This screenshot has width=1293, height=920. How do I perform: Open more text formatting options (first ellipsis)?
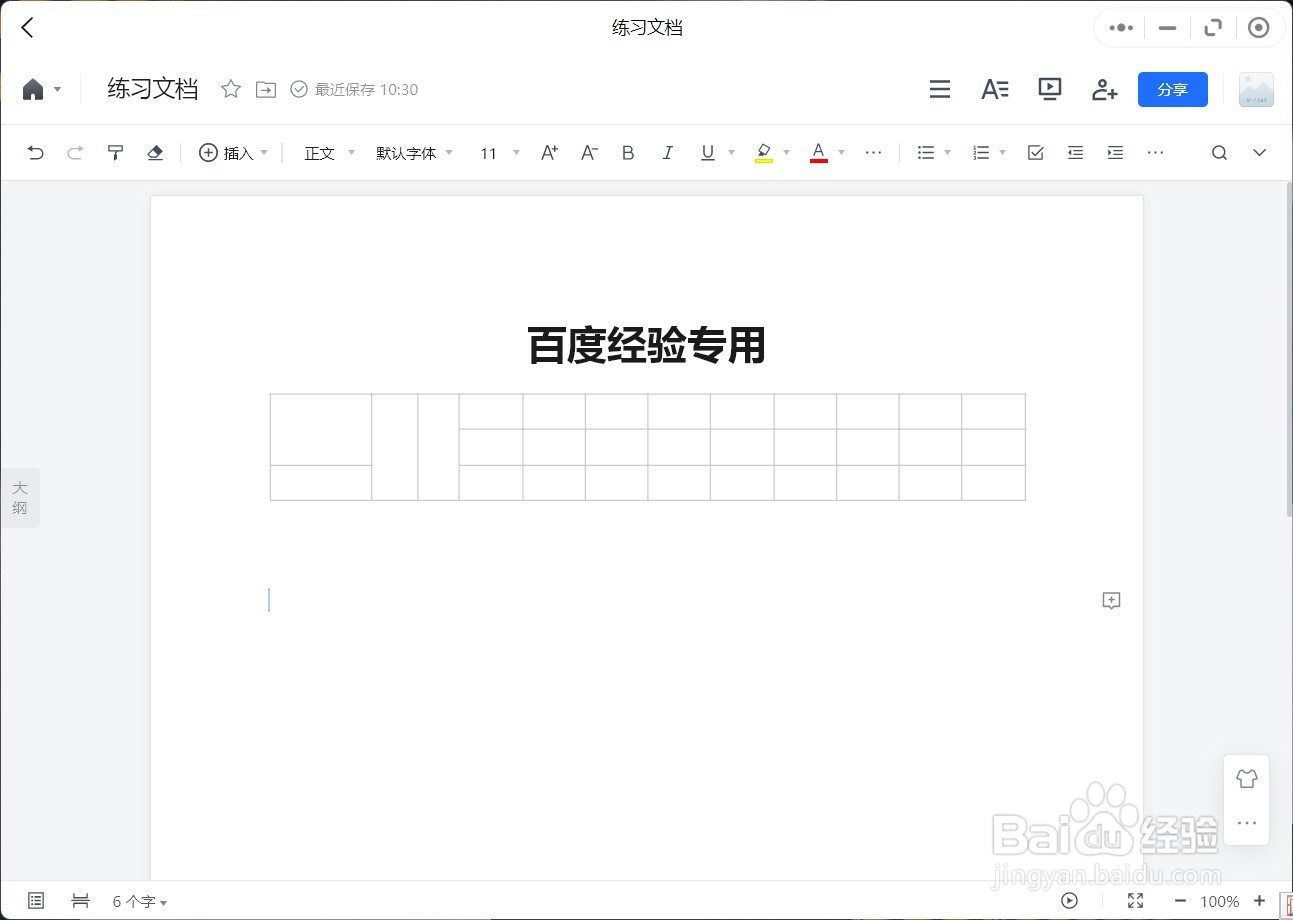click(x=874, y=153)
